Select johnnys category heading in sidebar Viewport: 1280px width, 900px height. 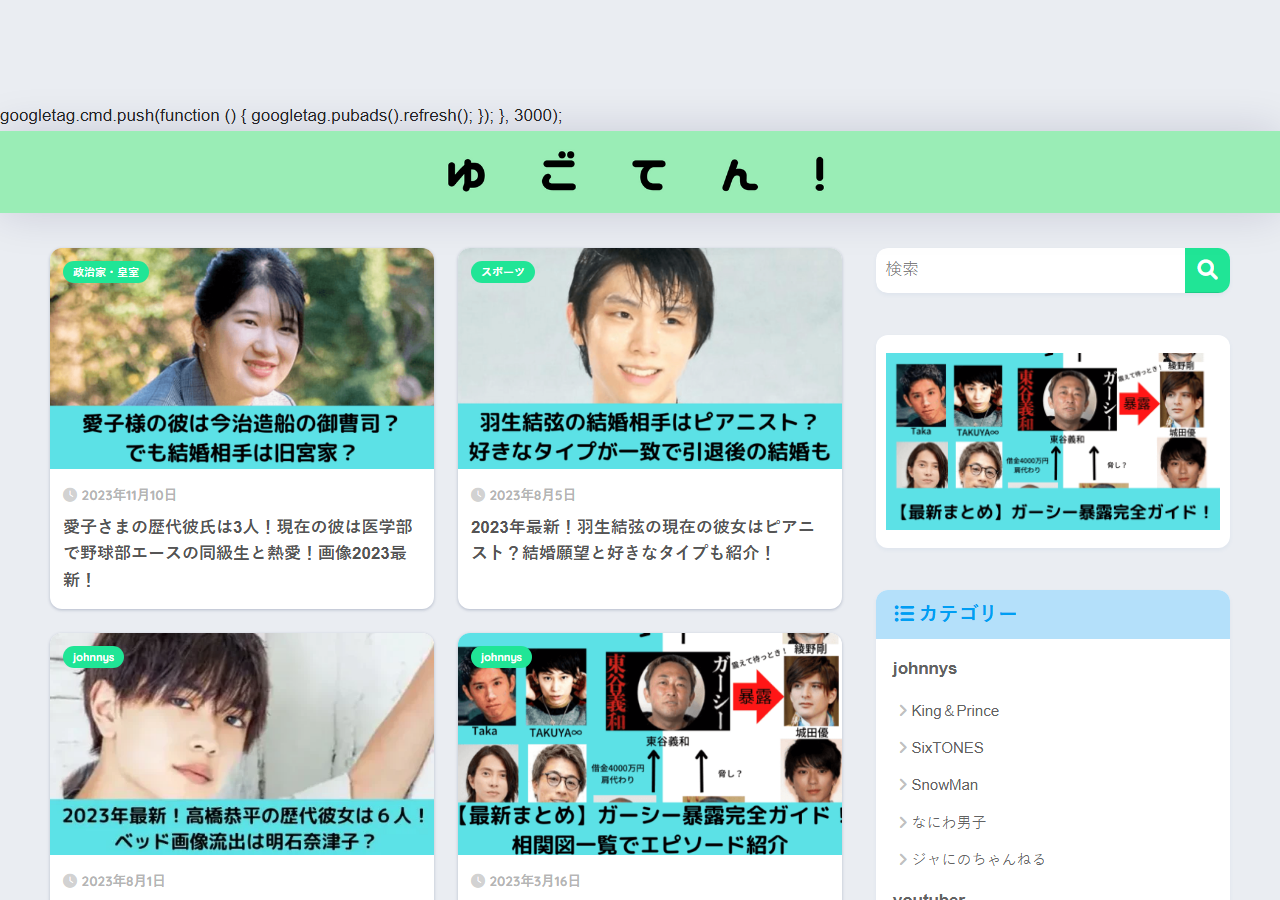coord(925,668)
